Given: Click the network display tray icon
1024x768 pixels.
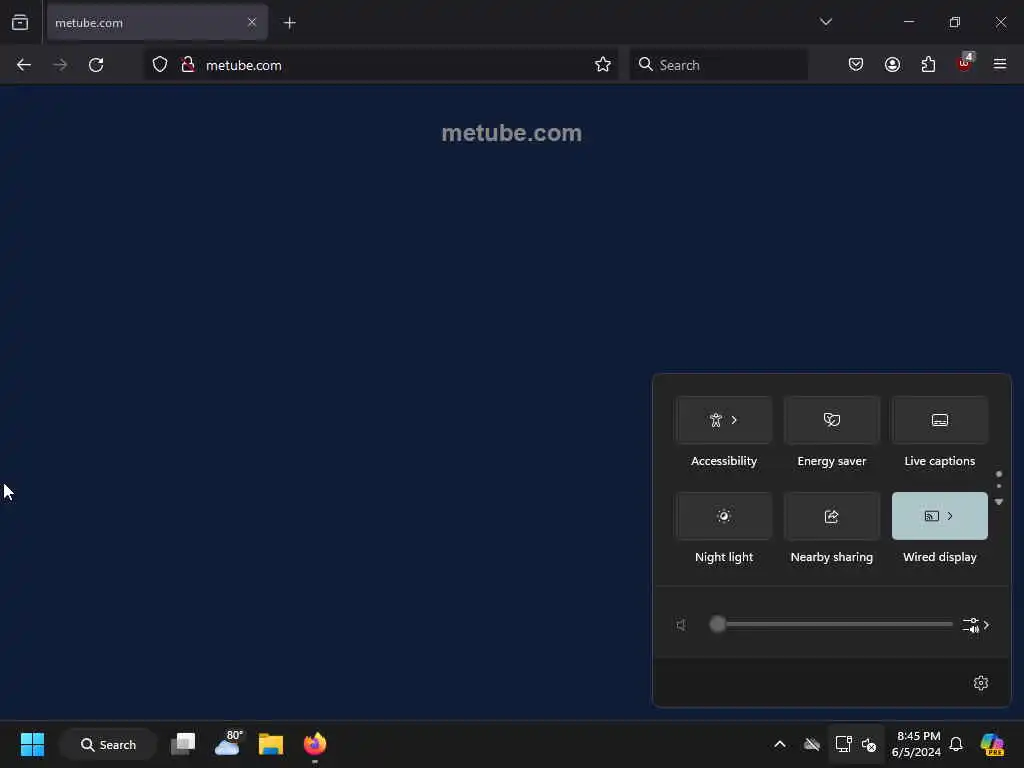Looking at the screenshot, I should (843, 744).
